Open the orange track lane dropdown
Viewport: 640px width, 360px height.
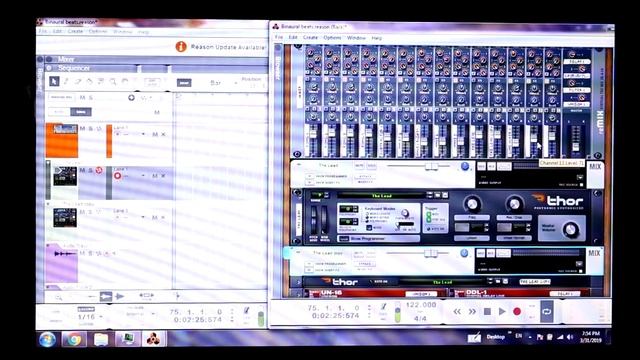pyautogui.click(x=143, y=134)
